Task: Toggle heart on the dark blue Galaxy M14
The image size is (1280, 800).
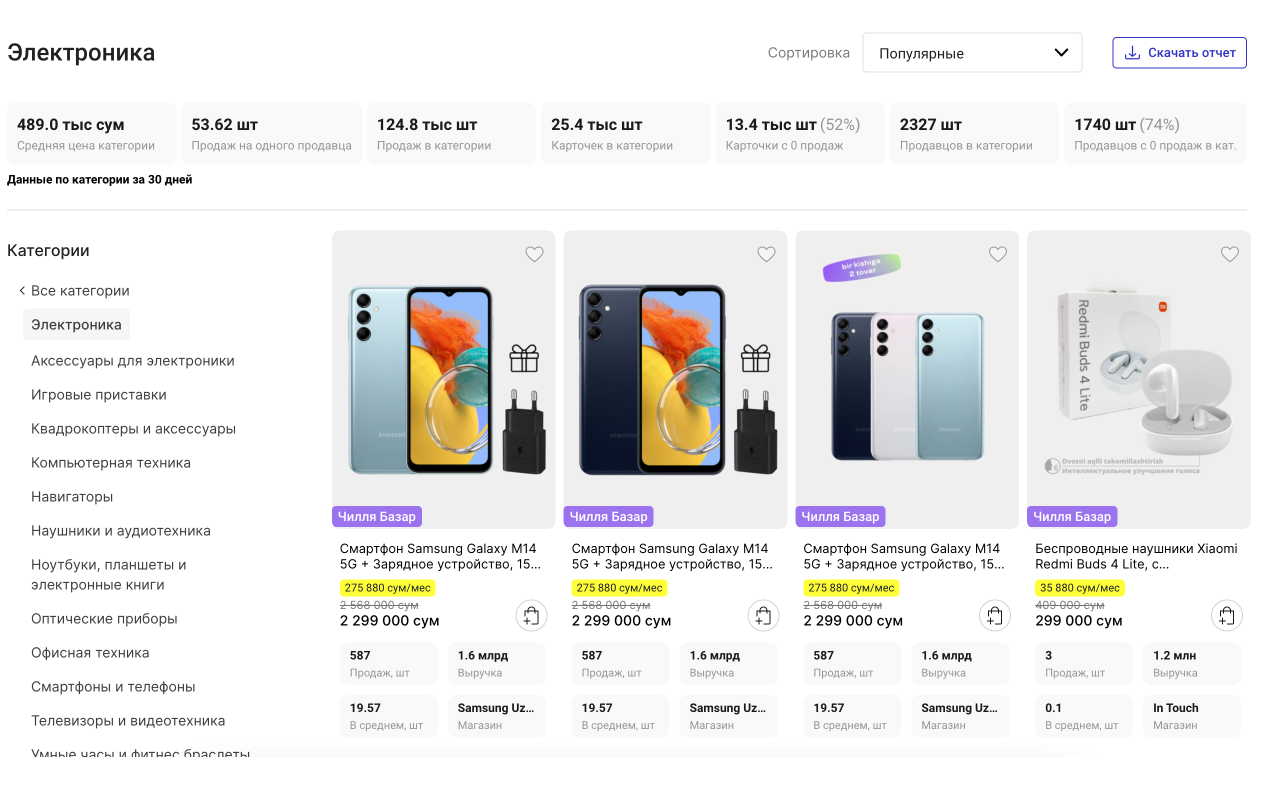Action: point(766,254)
